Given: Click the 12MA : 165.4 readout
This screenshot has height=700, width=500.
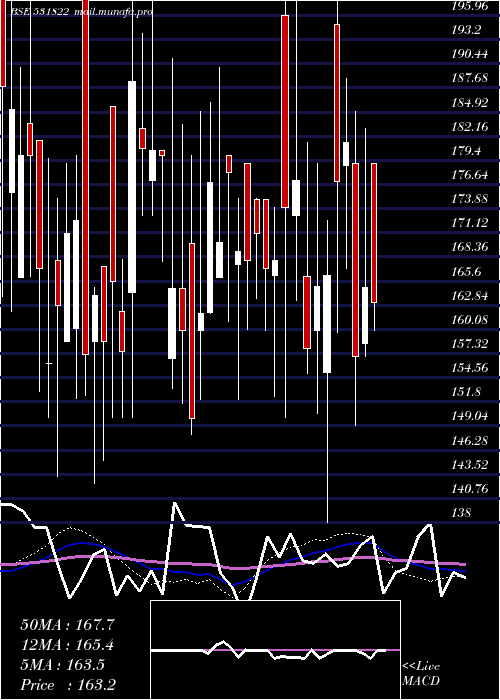Looking at the screenshot, I should (x=67, y=645).
